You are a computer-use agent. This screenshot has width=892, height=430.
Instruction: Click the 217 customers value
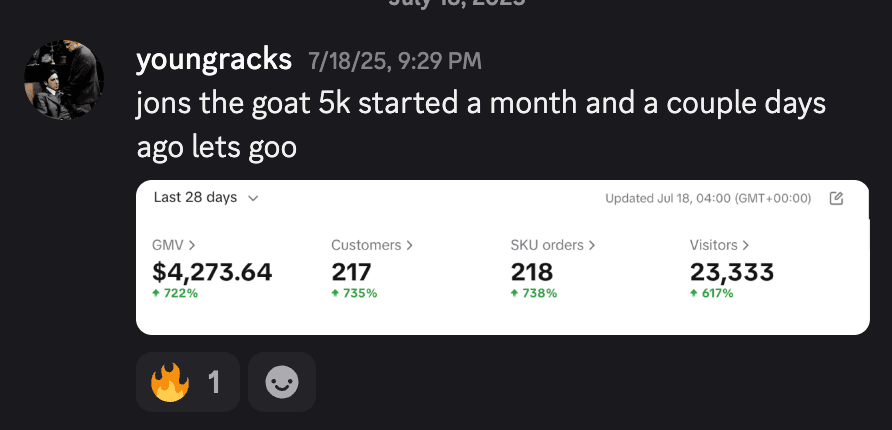click(351, 272)
